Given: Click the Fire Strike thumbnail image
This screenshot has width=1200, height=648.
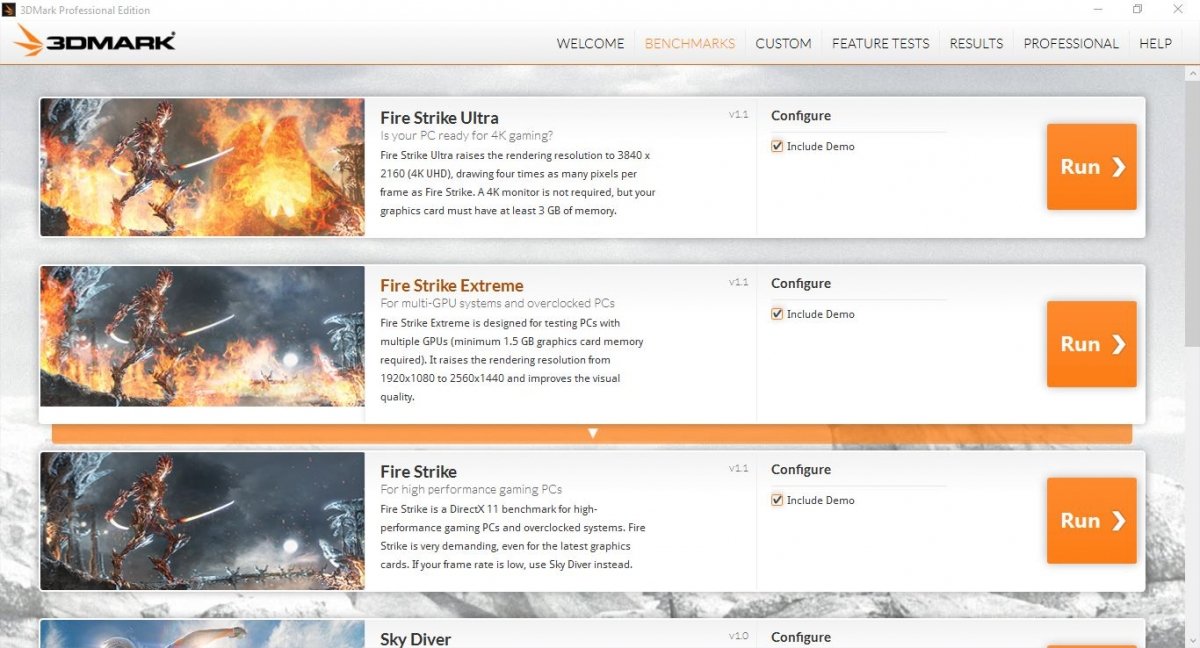Looking at the screenshot, I should (202, 521).
